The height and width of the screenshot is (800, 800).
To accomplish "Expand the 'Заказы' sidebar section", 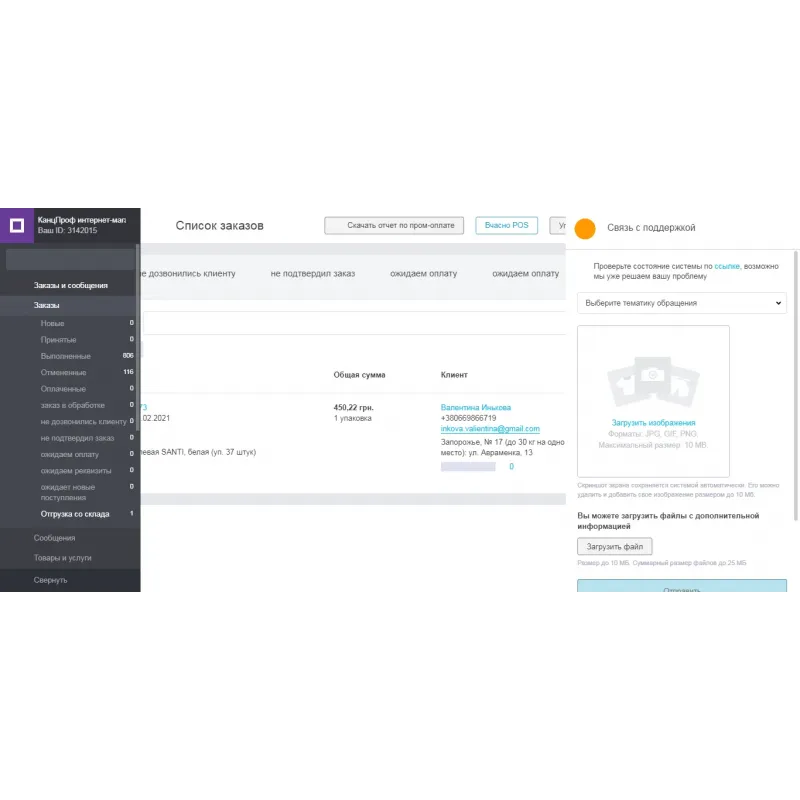I will (46, 305).
